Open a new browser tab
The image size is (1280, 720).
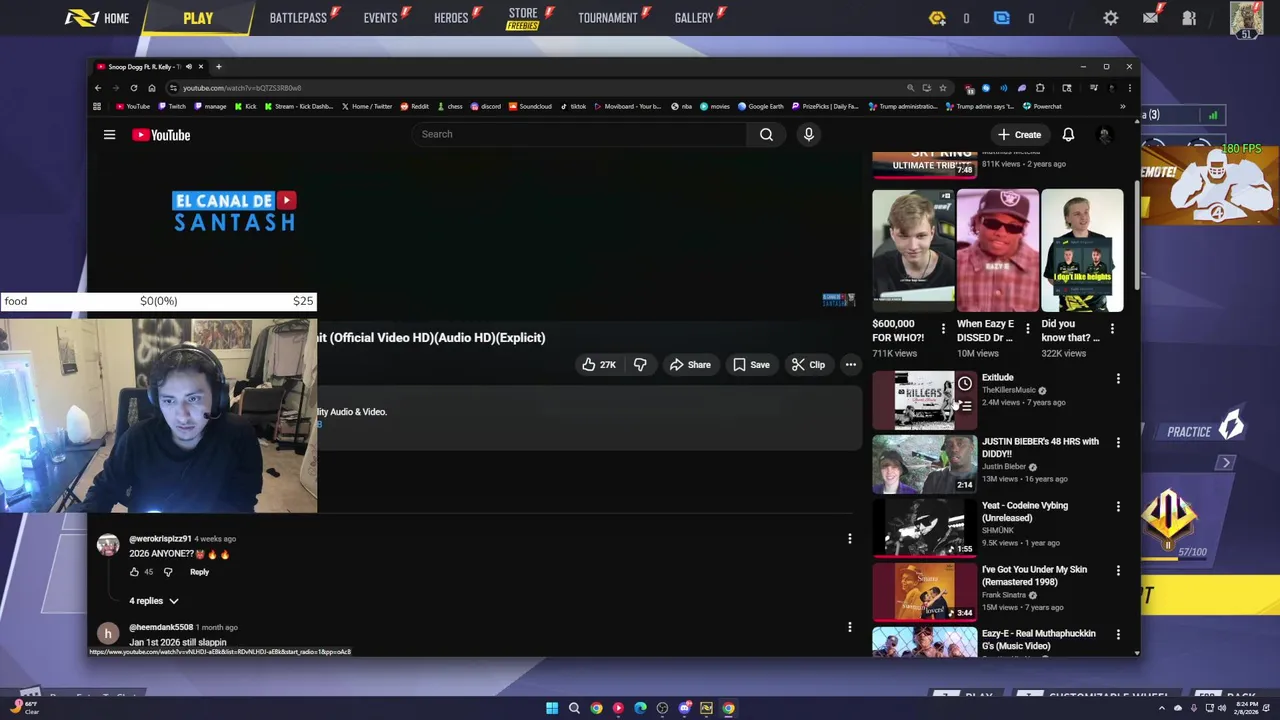(218, 67)
